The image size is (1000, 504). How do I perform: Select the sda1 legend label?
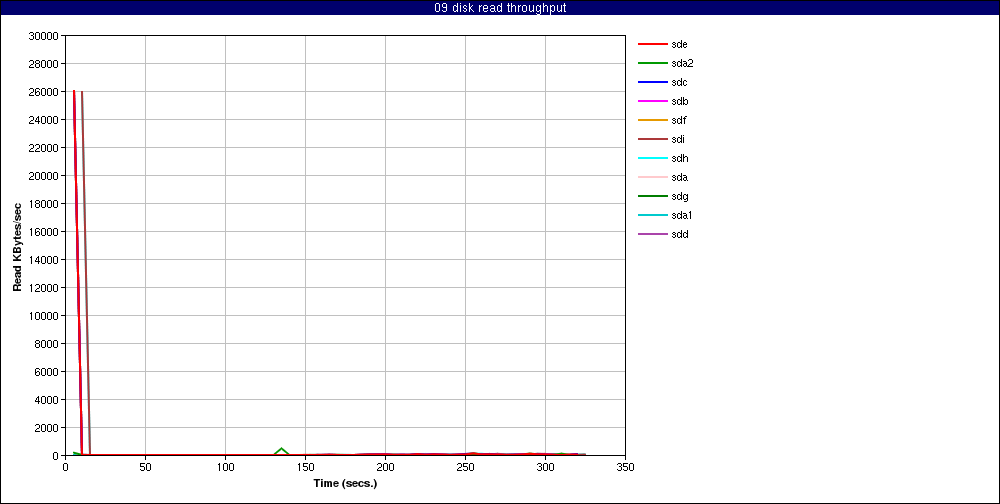(x=682, y=215)
